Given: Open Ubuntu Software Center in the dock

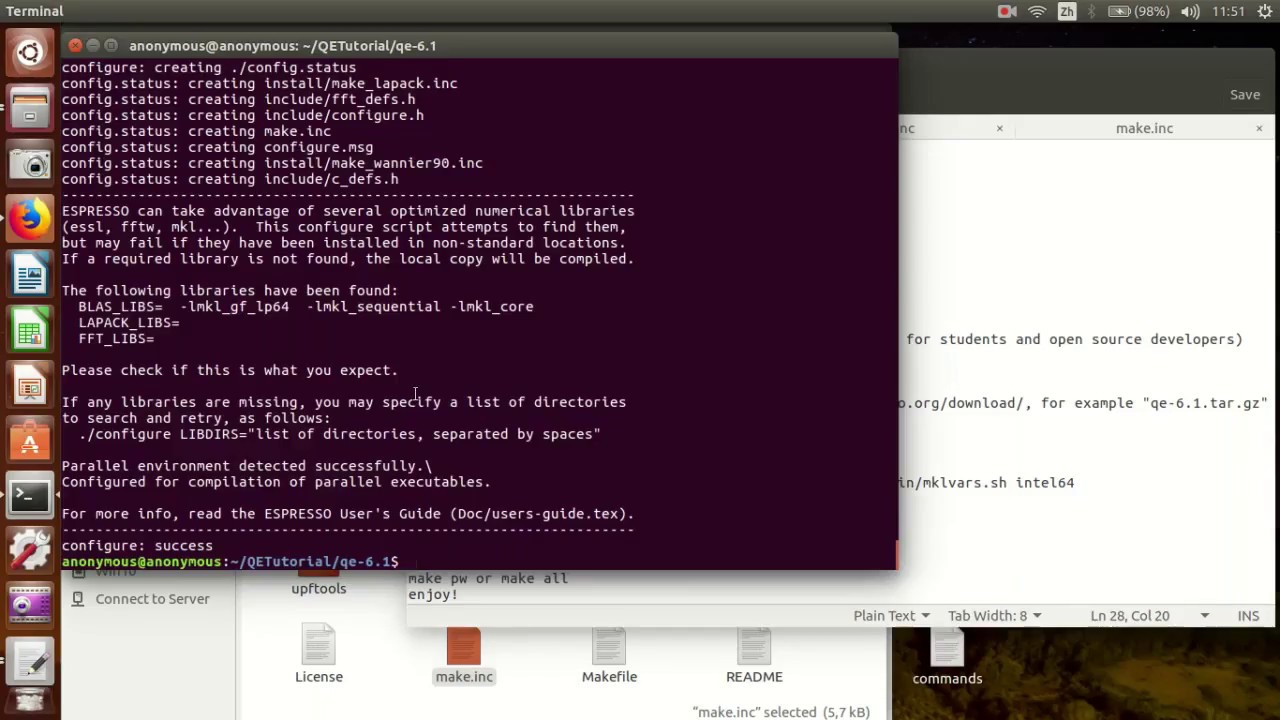Looking at the screenshot, I should [x=30, y=441].
